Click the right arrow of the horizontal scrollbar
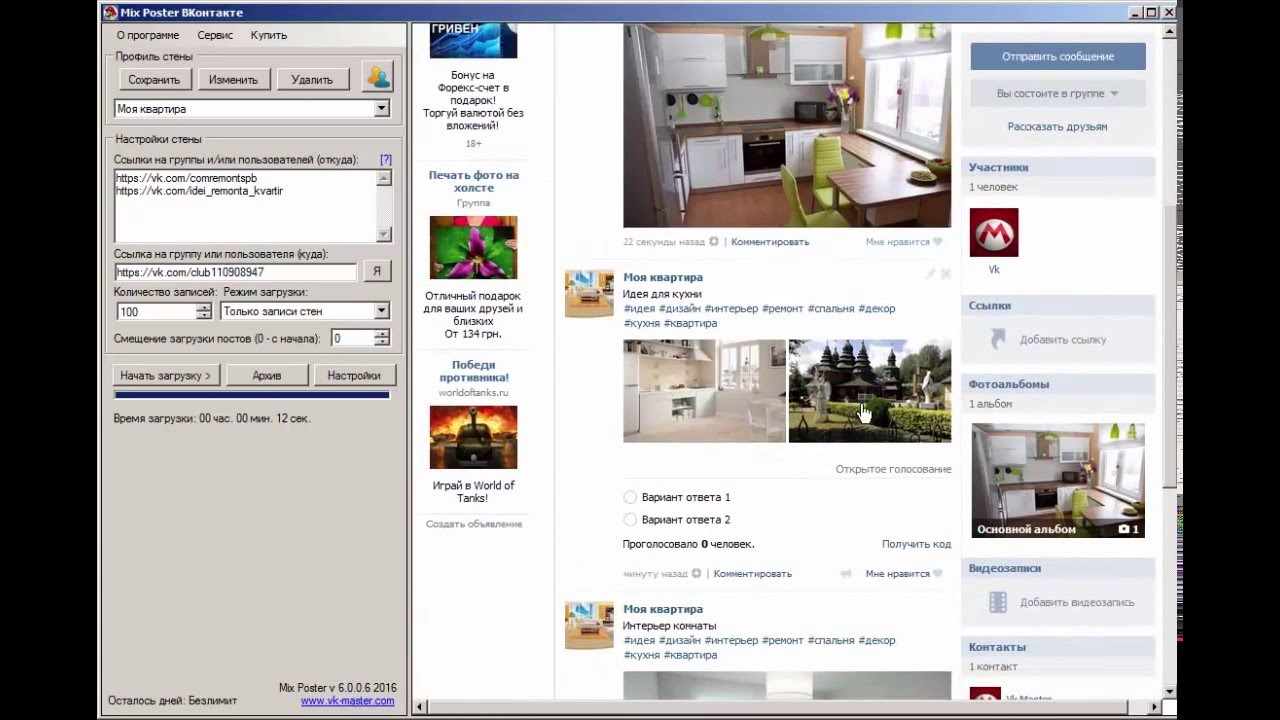This screenshot has width=1280, height=720. pos(1155,707)
